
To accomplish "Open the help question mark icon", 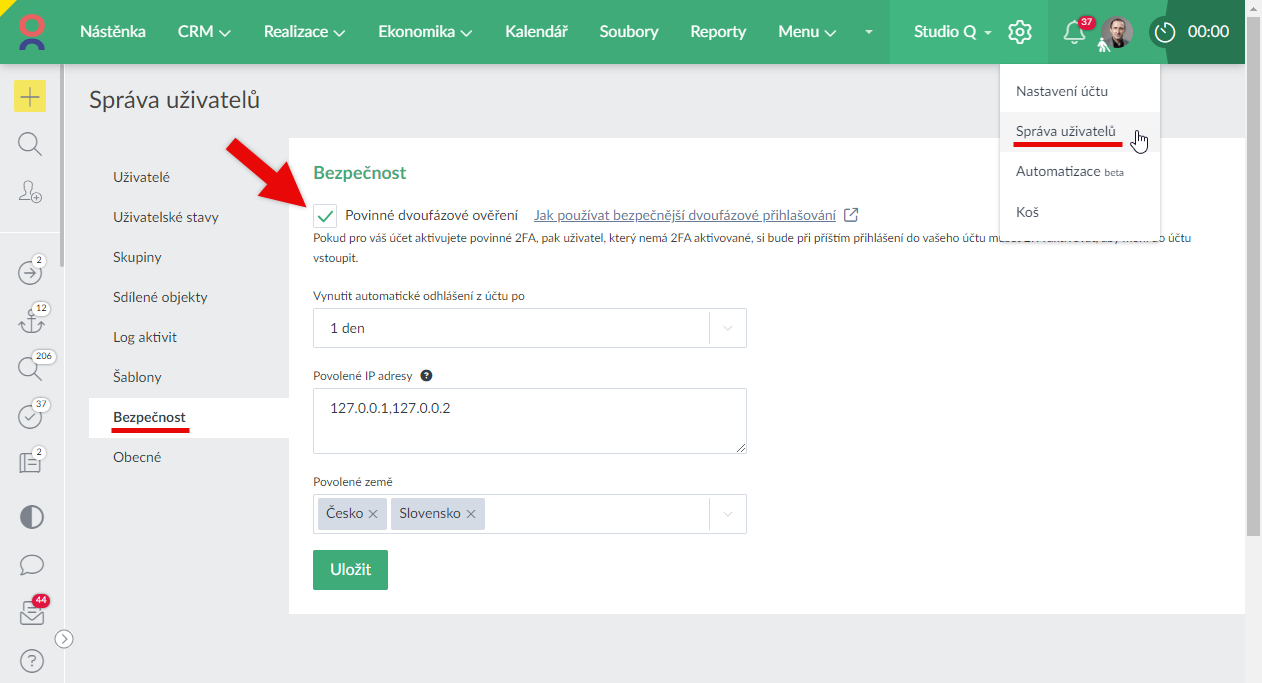I will [31, 661].
